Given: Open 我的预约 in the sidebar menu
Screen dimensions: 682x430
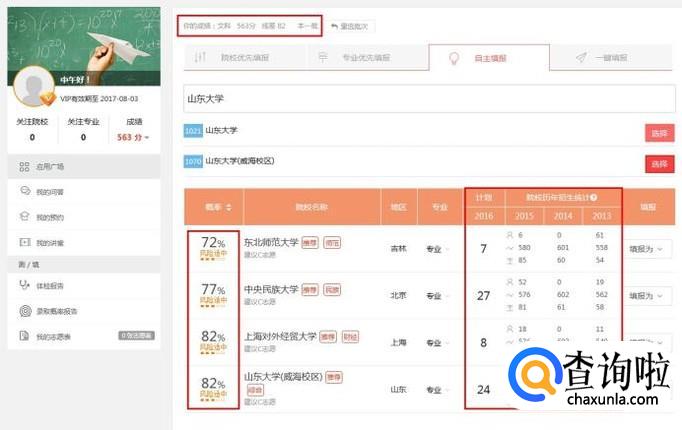Looking at the screenshot, I should point(84,217).
